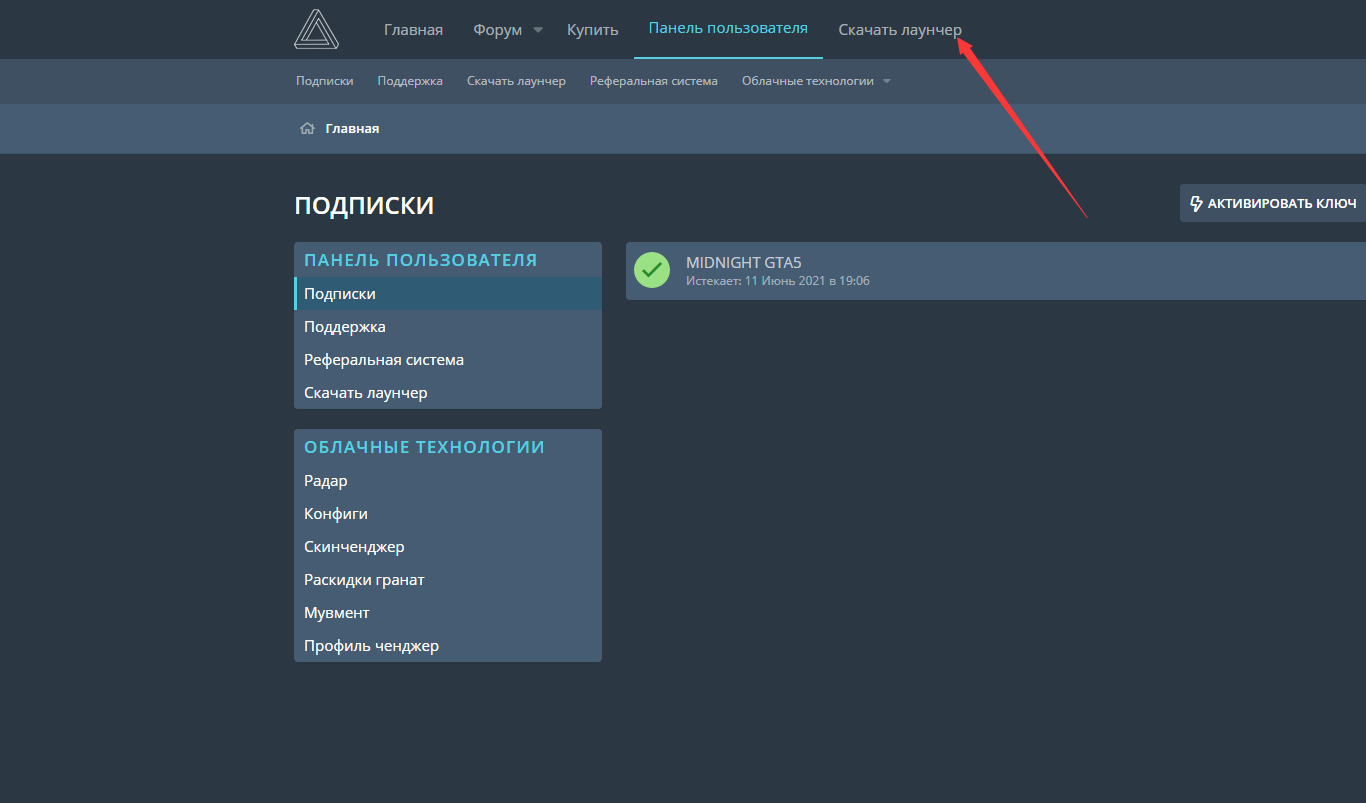This screenshot has width=1366, height=803.
Task: Open the Мувмент sidebar link
Action: 448,613
